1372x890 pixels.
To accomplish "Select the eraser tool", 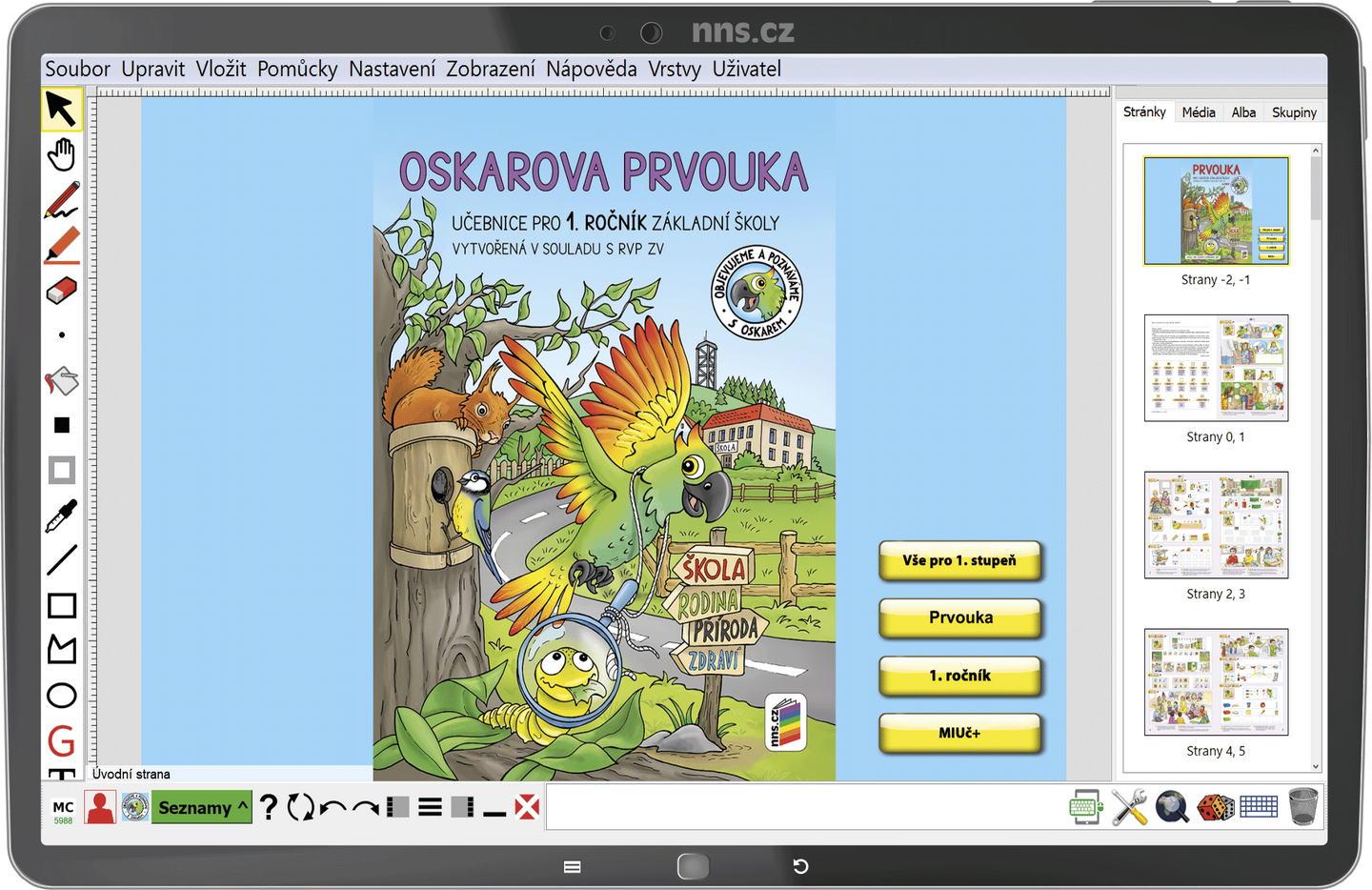I will coord(62,291).
